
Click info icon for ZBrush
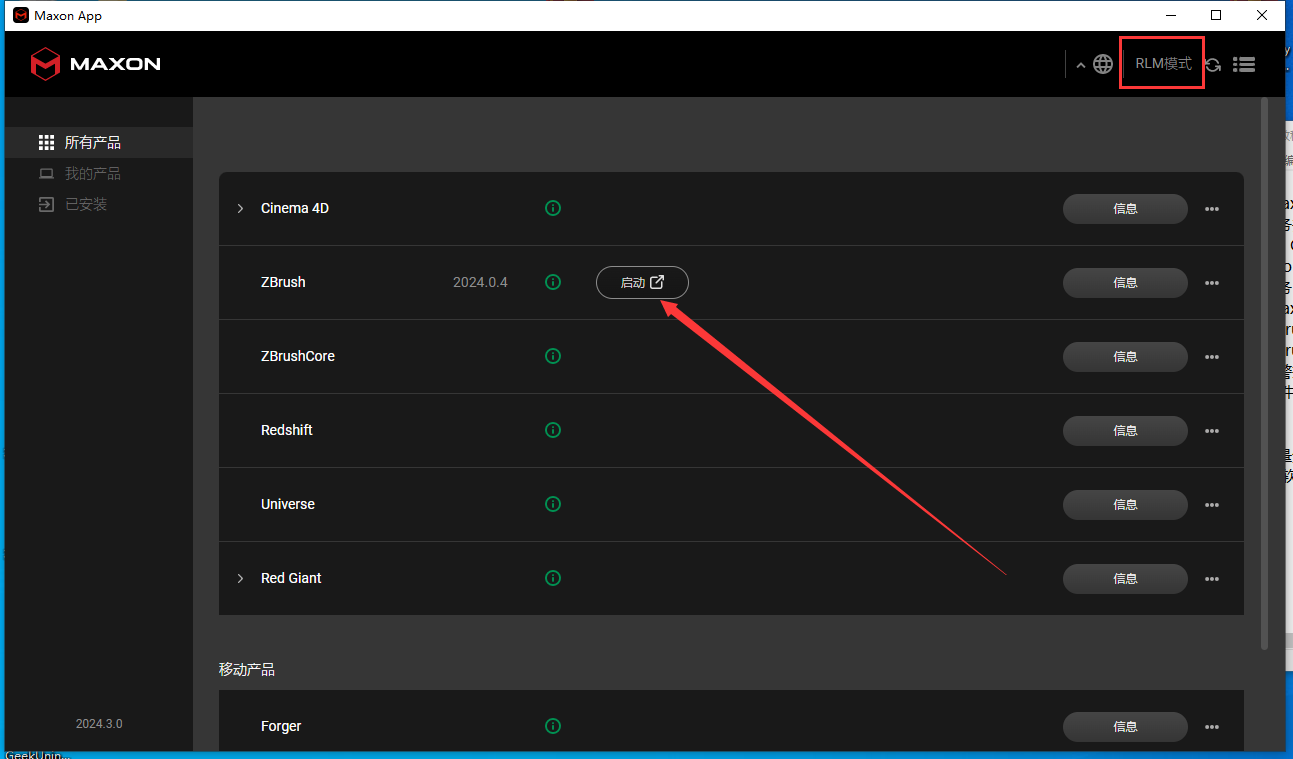(553, 282)
